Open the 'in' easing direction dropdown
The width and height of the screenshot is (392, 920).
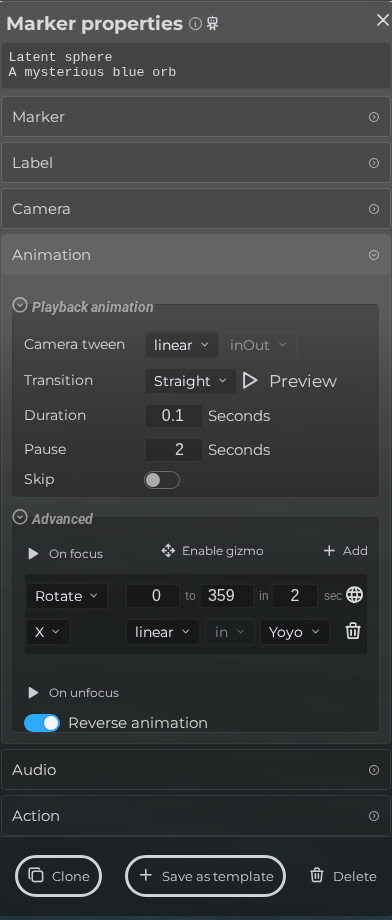[230, 632]
